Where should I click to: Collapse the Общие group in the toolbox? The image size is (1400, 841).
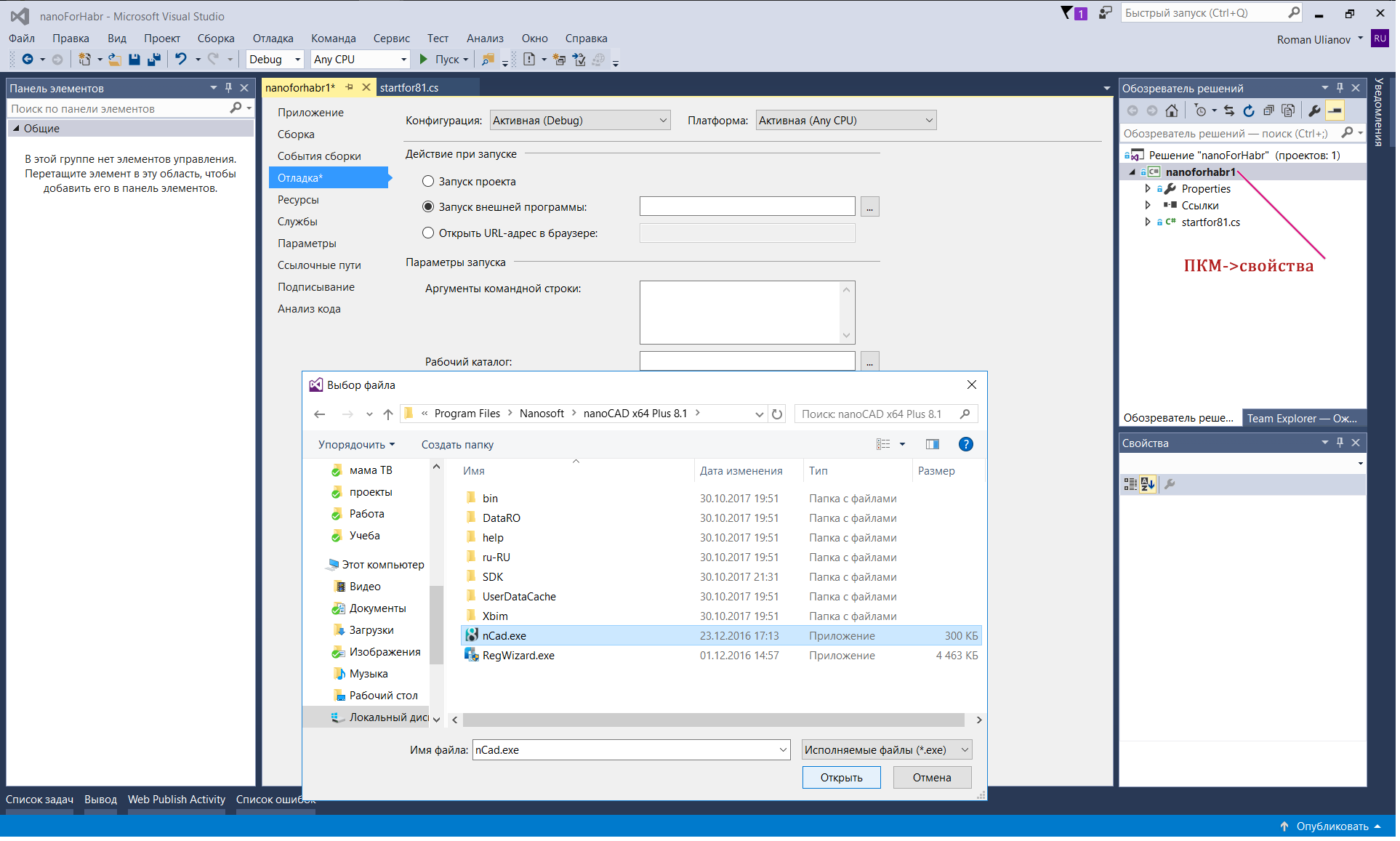[x=16, y=129]
